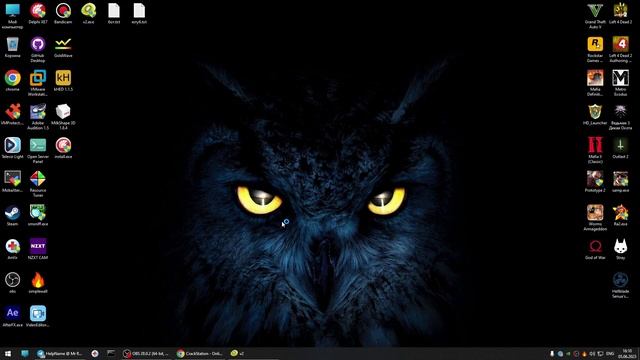Open the VideoEditor desktop shortcut
The width and height of the screenshot is (640, 360).
tap(38, 316)
